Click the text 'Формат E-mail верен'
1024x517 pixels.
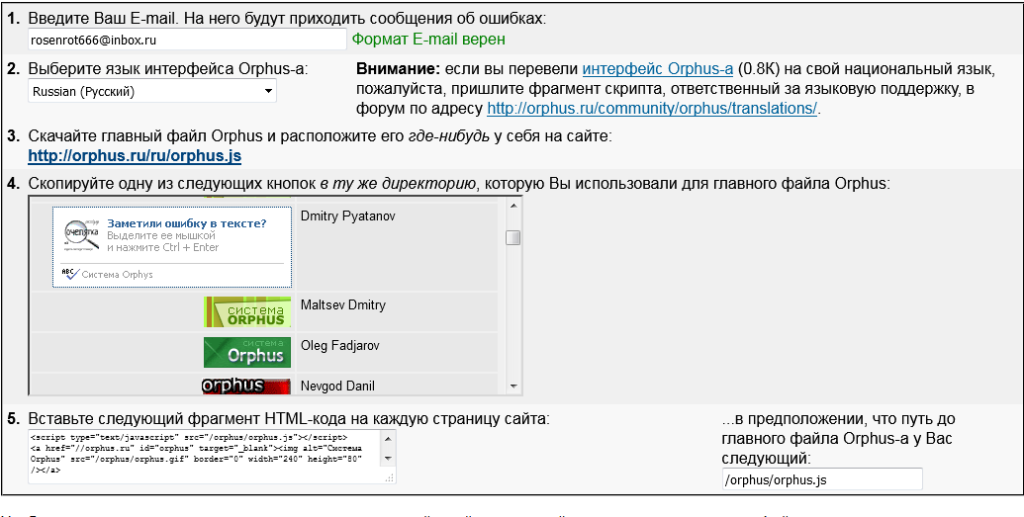[428, 40]
